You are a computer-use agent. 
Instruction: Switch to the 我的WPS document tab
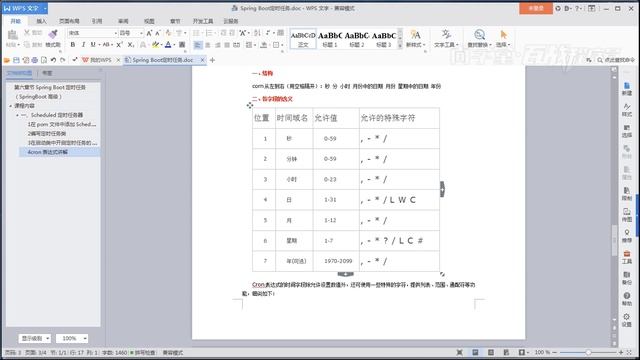pyautogui.click(x=97, y=60)
